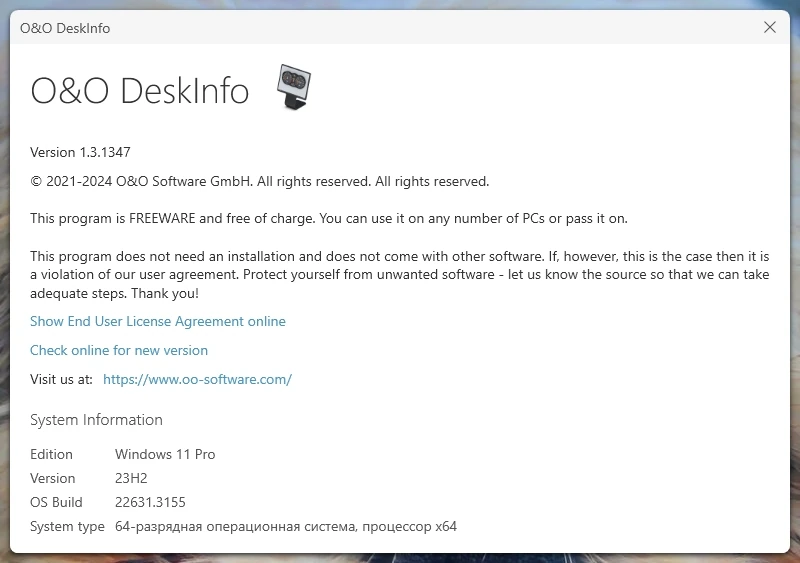Follow the Check online for new version link

pos(119,350)
